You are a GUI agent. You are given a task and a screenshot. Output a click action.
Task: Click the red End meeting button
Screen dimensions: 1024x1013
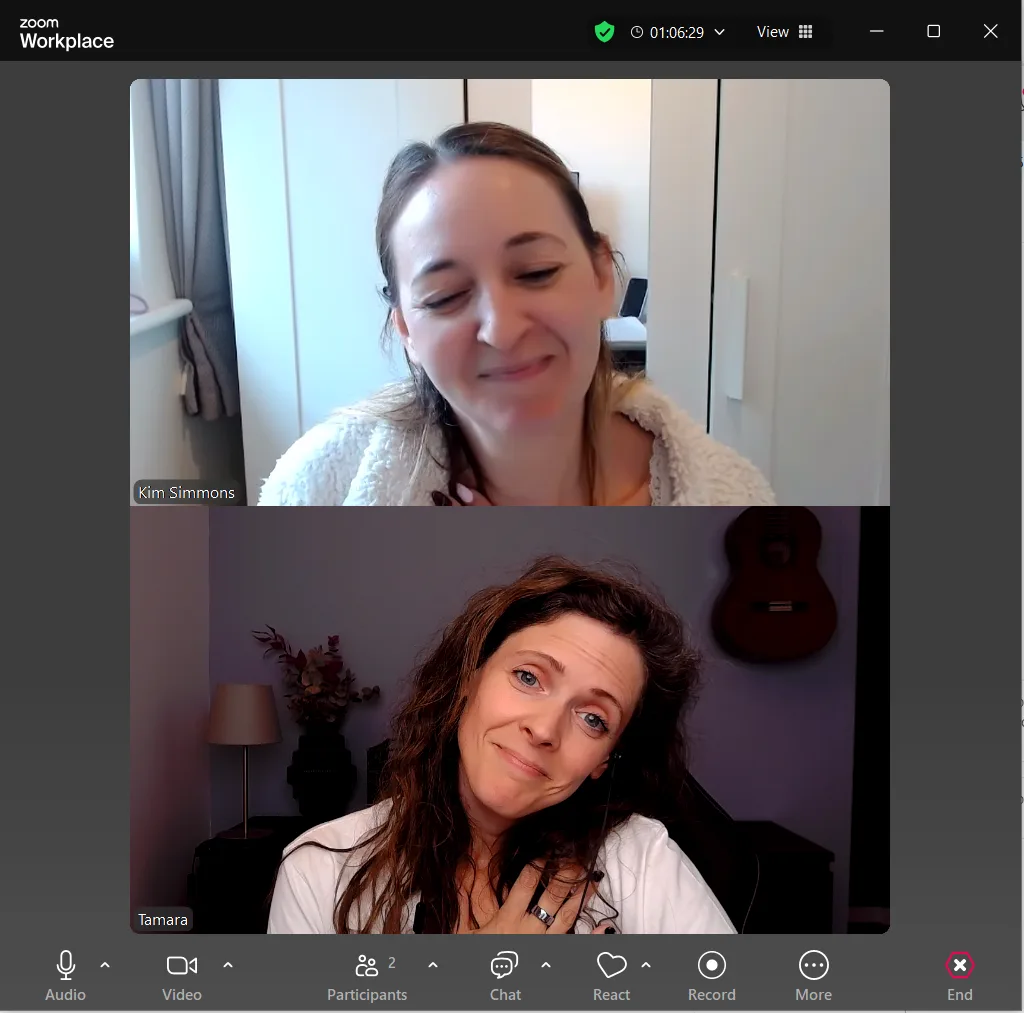coord(959,966)
